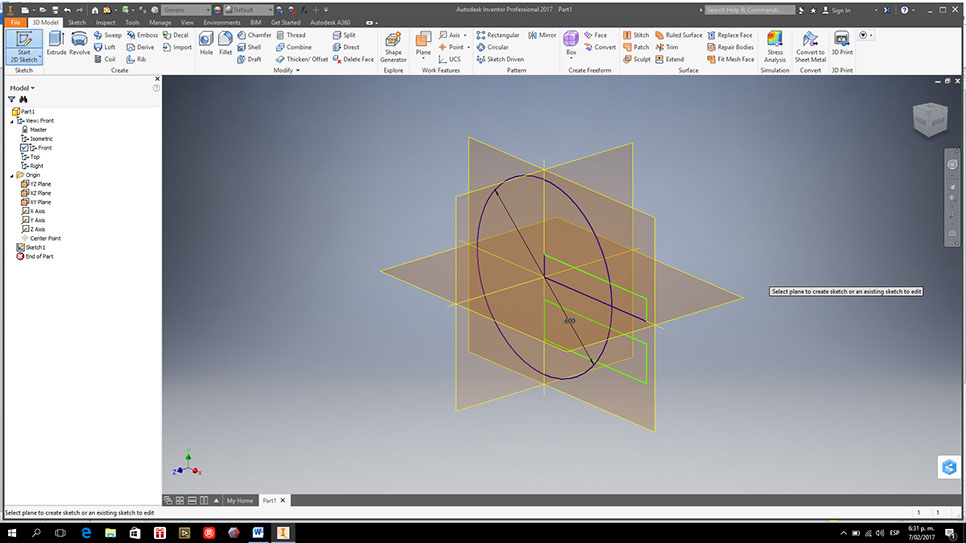Create a work Plane
The height and width of the screenshot is (543, 966).
pyautogui.click(x=423, y=42)
